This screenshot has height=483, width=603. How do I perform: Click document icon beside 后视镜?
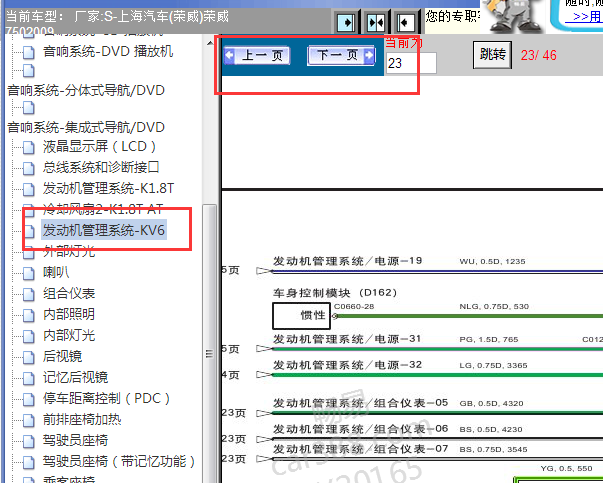coord(28,357)
